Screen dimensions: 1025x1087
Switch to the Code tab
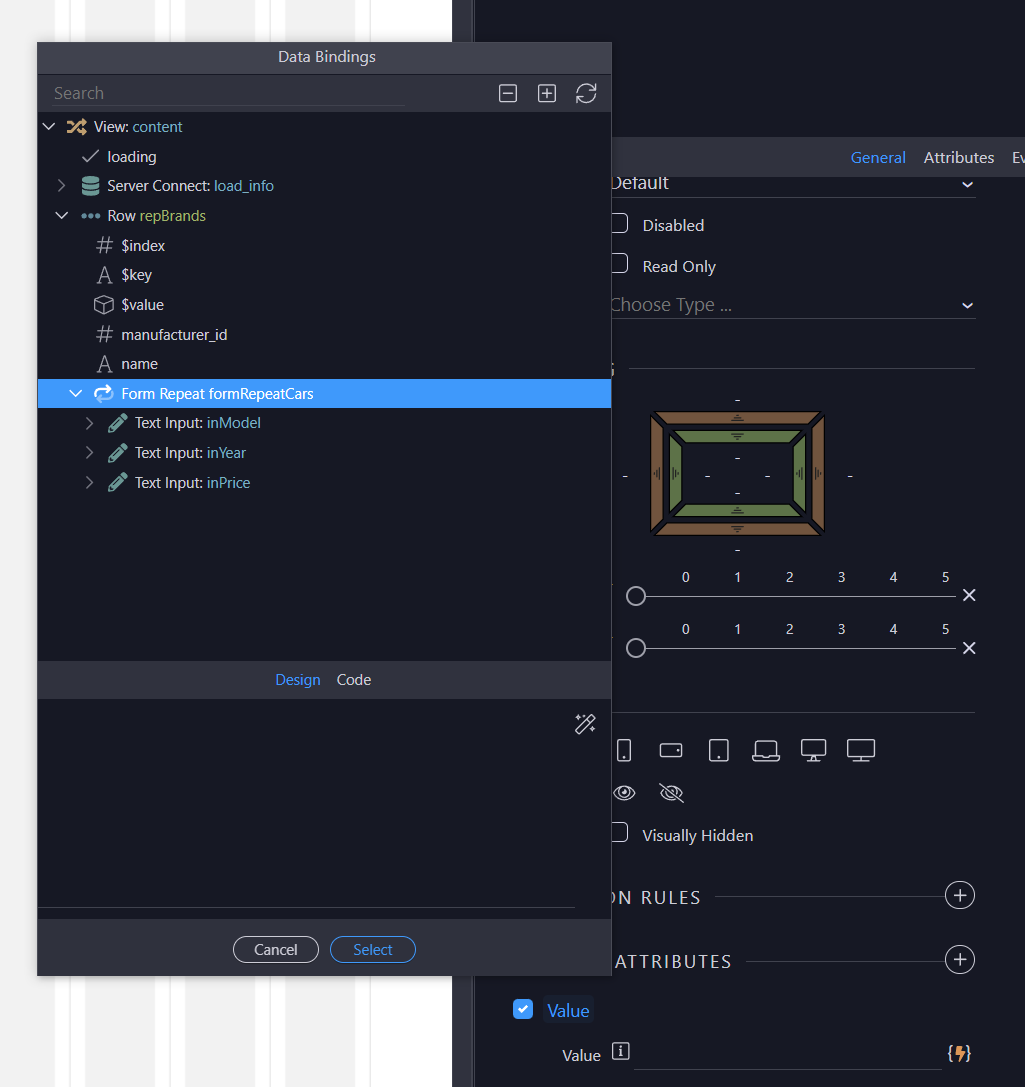pyautogui.click(x=354, y=680)
